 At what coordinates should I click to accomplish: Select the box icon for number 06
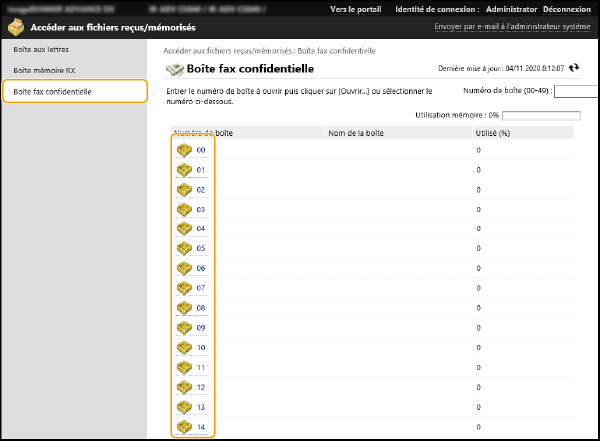click(184, 268)
